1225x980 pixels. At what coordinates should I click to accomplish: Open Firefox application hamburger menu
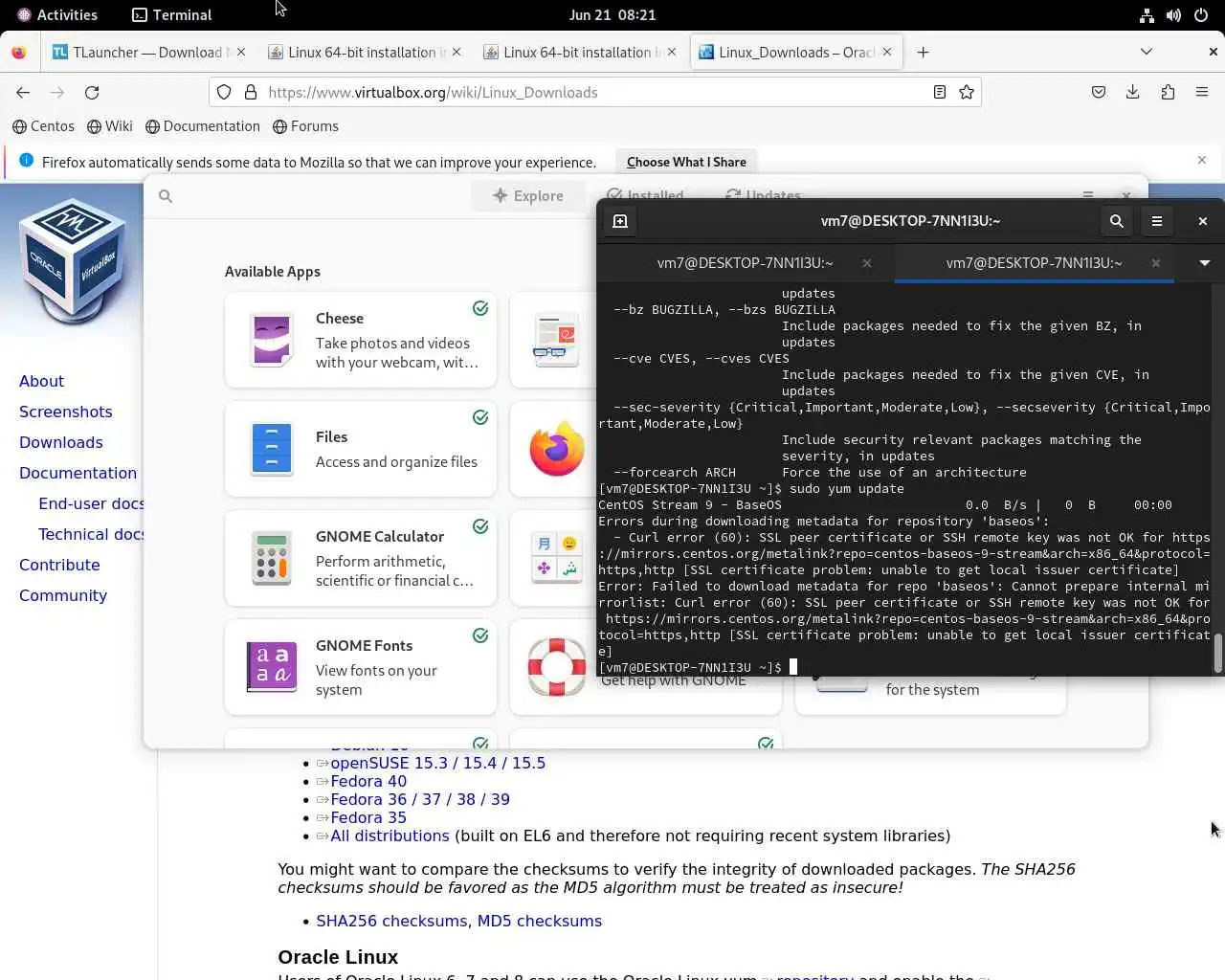[1202, 93]
